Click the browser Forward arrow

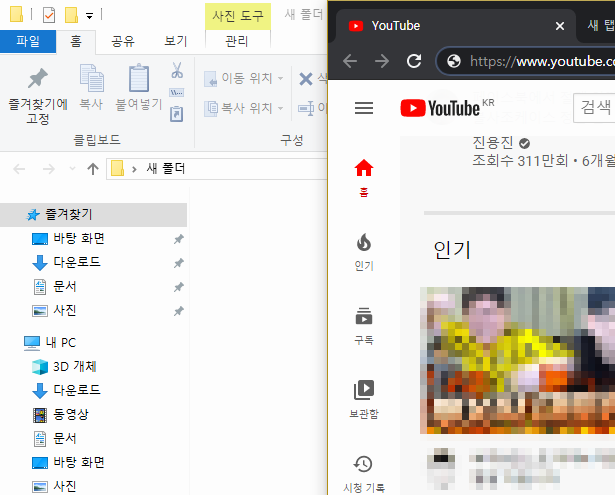tap(382, 61)
